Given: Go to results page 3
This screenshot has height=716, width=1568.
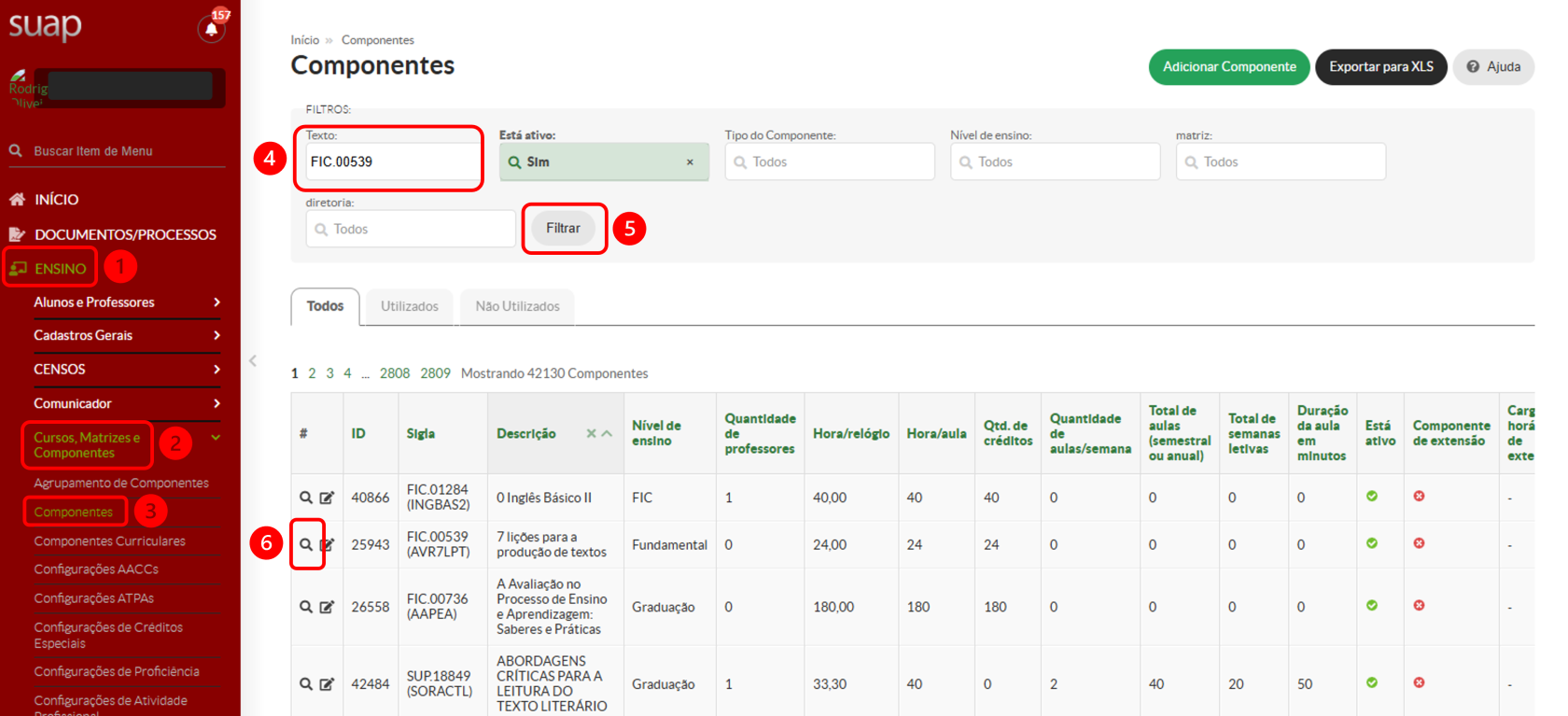Looking at the screenshot, I should [329, 373].
